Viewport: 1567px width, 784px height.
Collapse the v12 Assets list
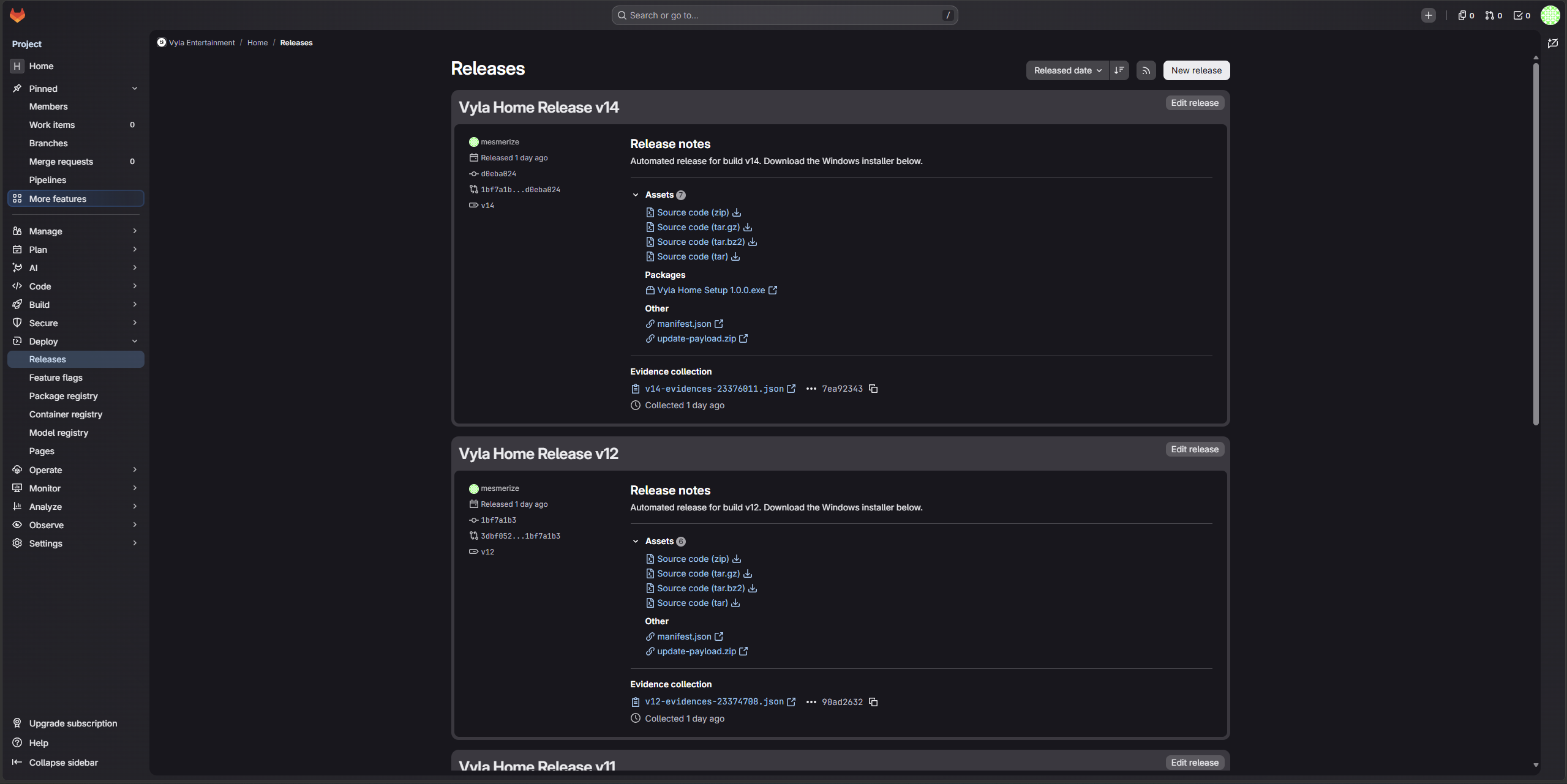tap(636, 542)
